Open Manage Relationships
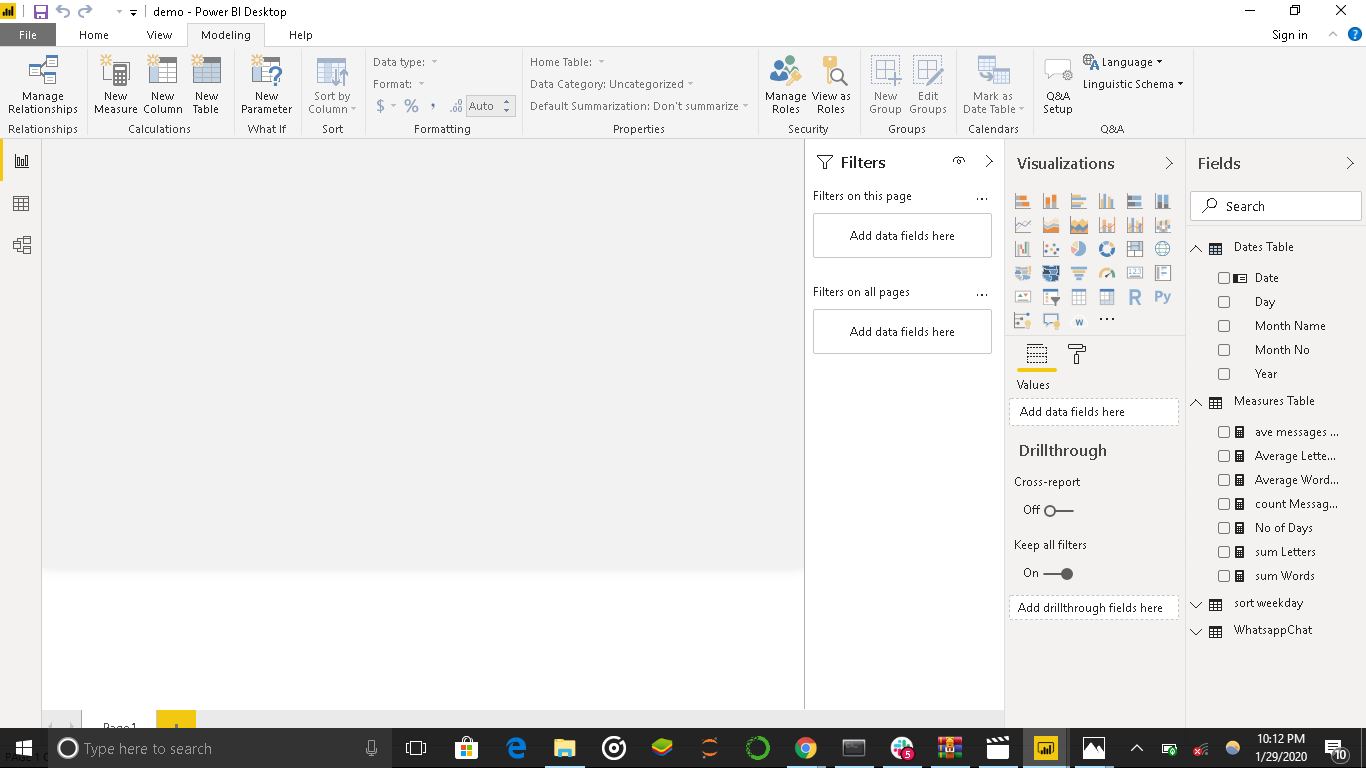This screenshot has width=1366, height=768. point(43,86)
